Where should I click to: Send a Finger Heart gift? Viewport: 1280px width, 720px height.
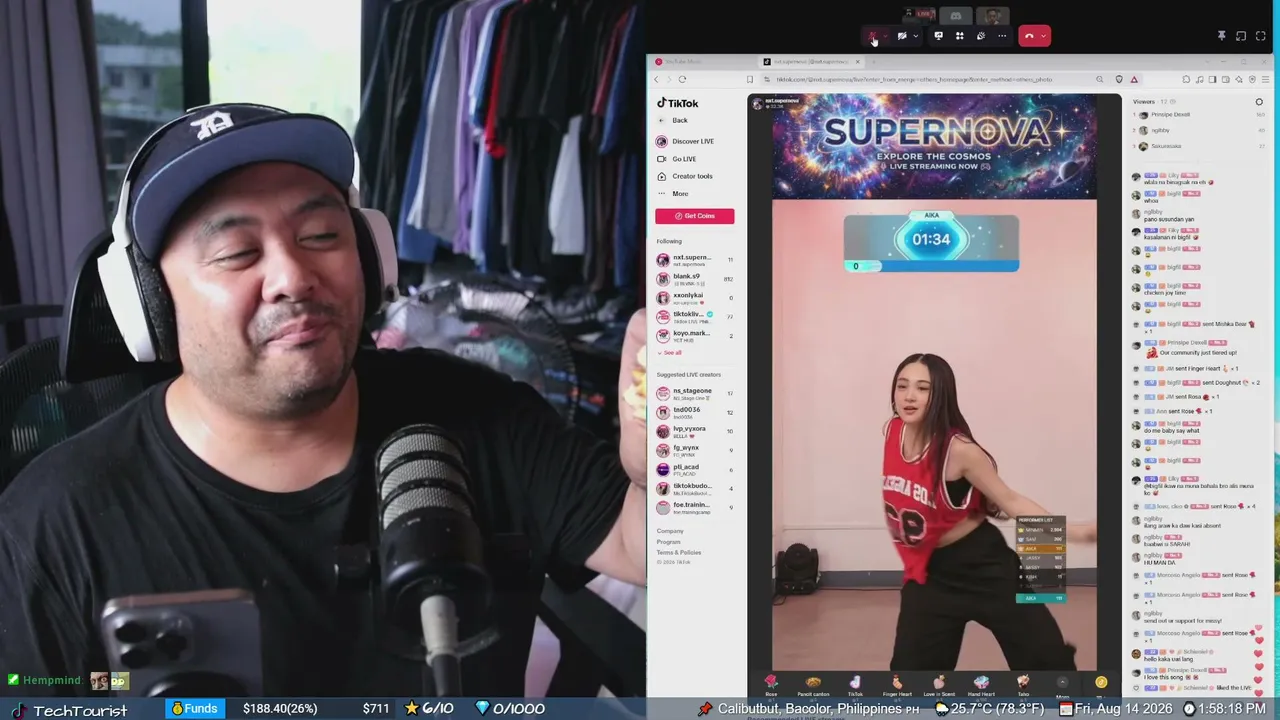point(897,686)
